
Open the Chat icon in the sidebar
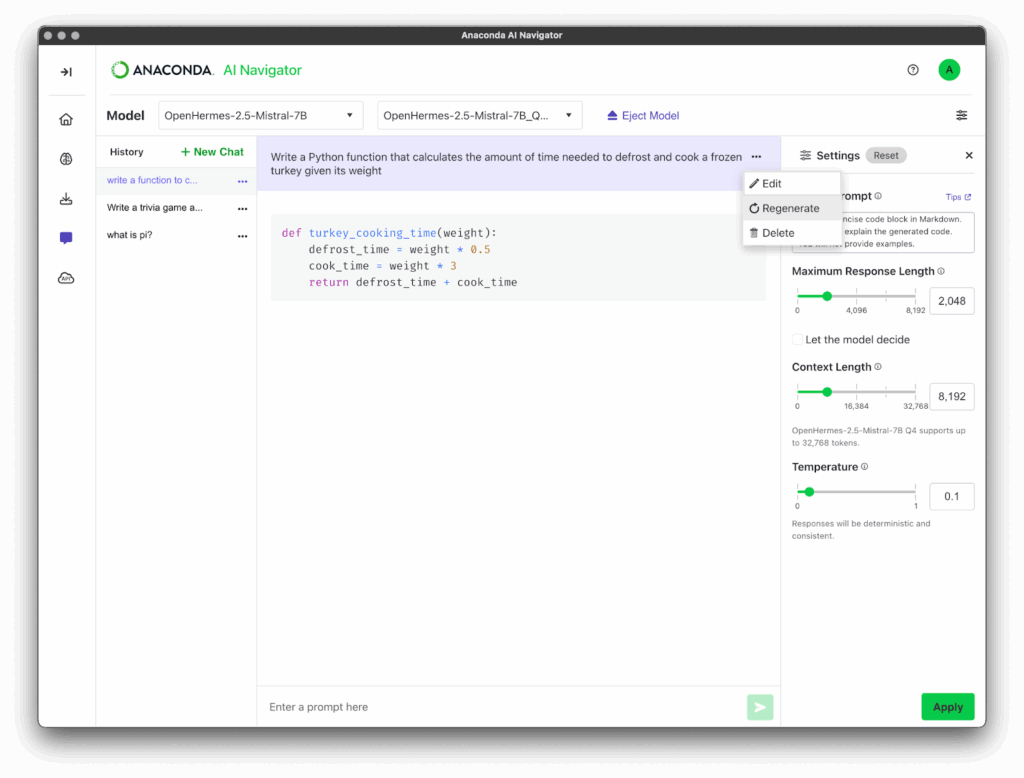(66, 238)
